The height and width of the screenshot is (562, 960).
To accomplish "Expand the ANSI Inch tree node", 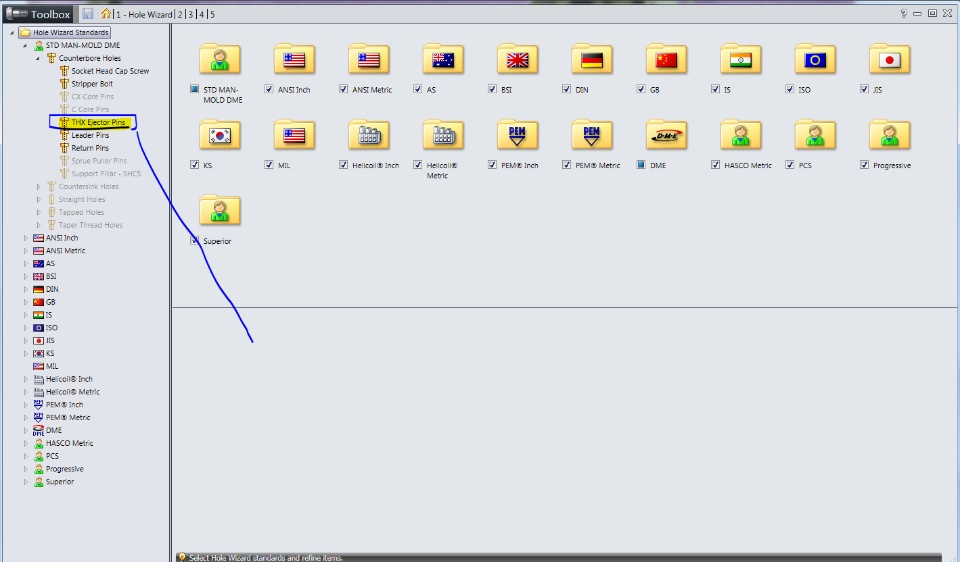I will 25,238.
